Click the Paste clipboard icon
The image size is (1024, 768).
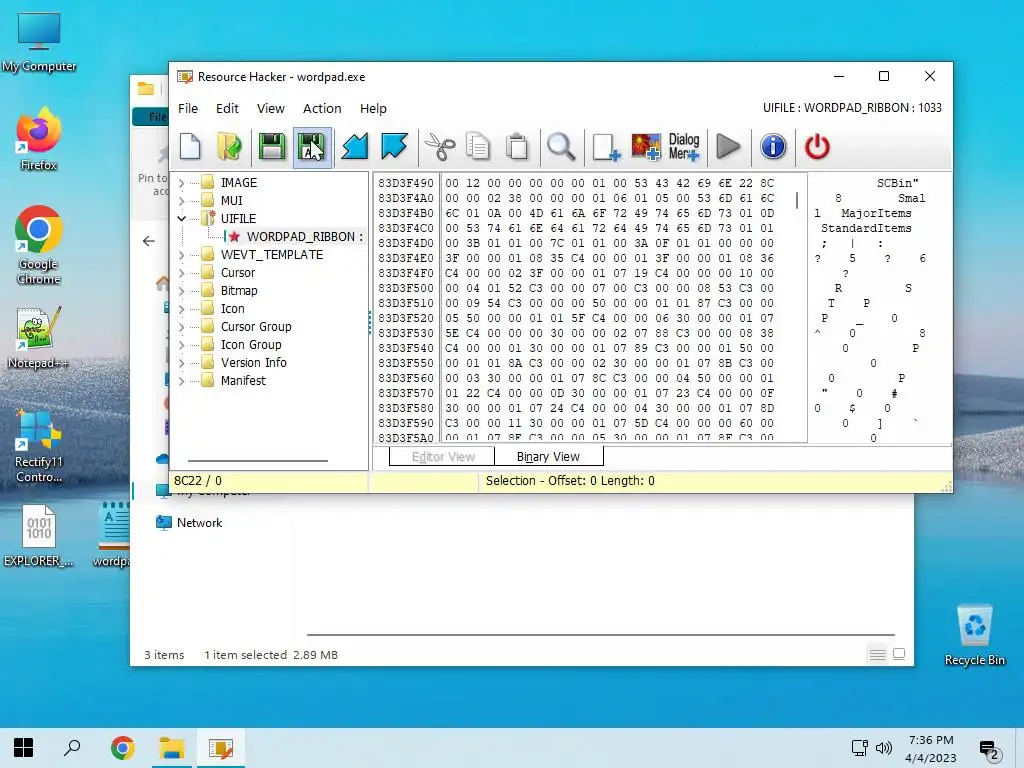517,146
